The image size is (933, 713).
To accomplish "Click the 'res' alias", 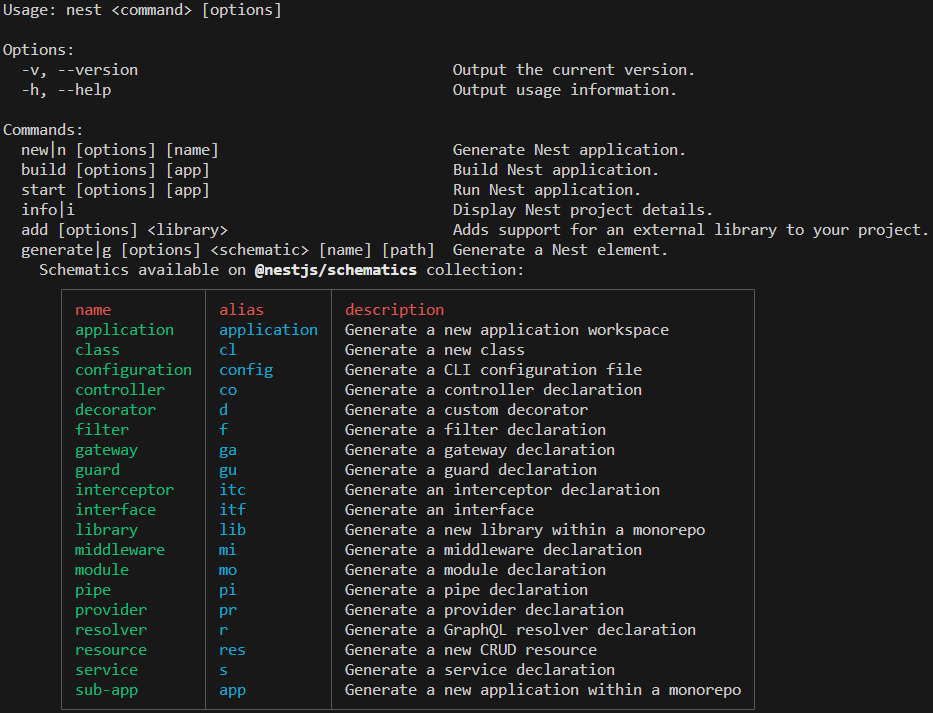I will click(x=232, y=650).
